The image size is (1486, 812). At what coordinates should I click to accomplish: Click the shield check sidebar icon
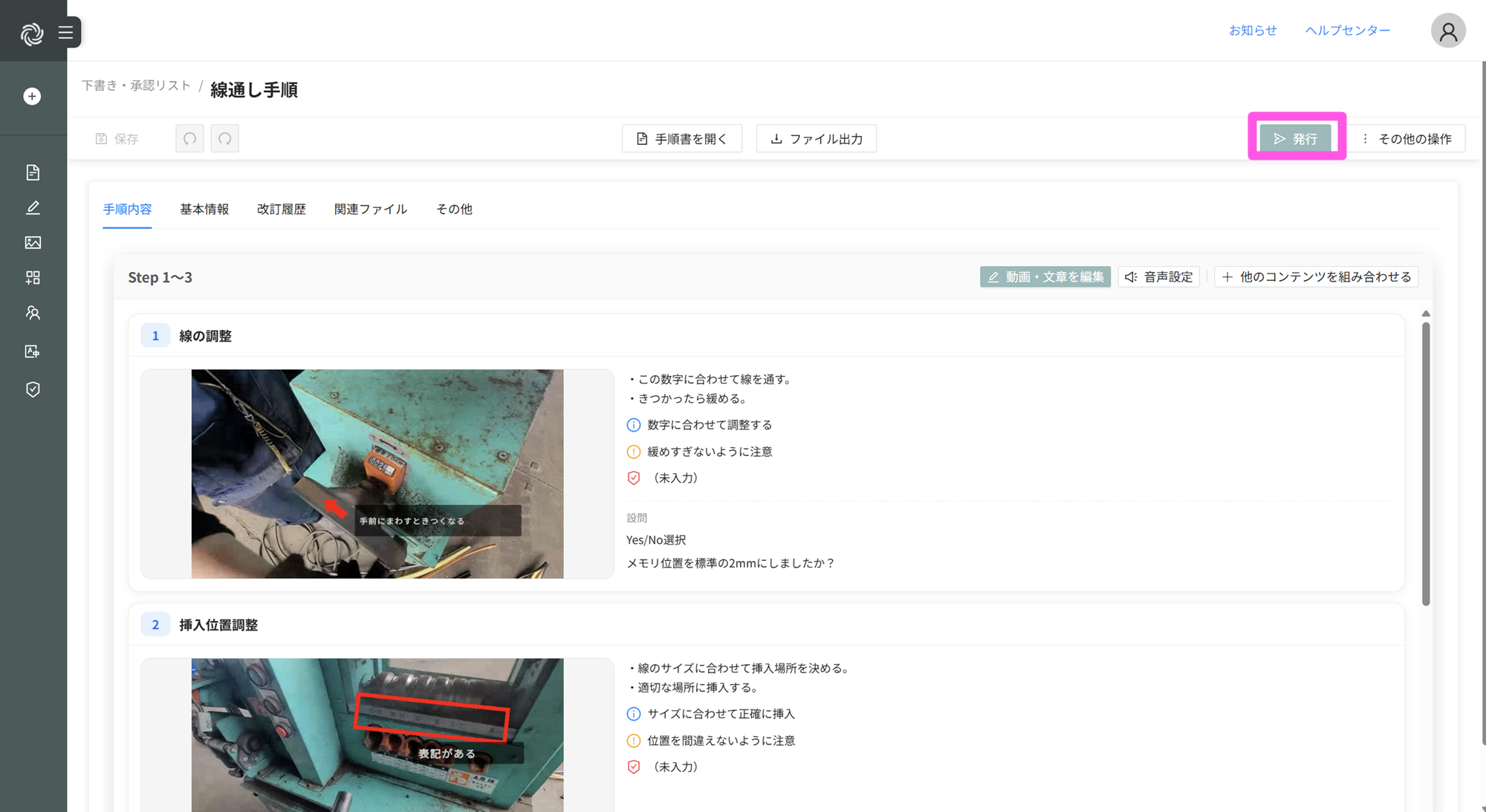[x=33, y=389]
